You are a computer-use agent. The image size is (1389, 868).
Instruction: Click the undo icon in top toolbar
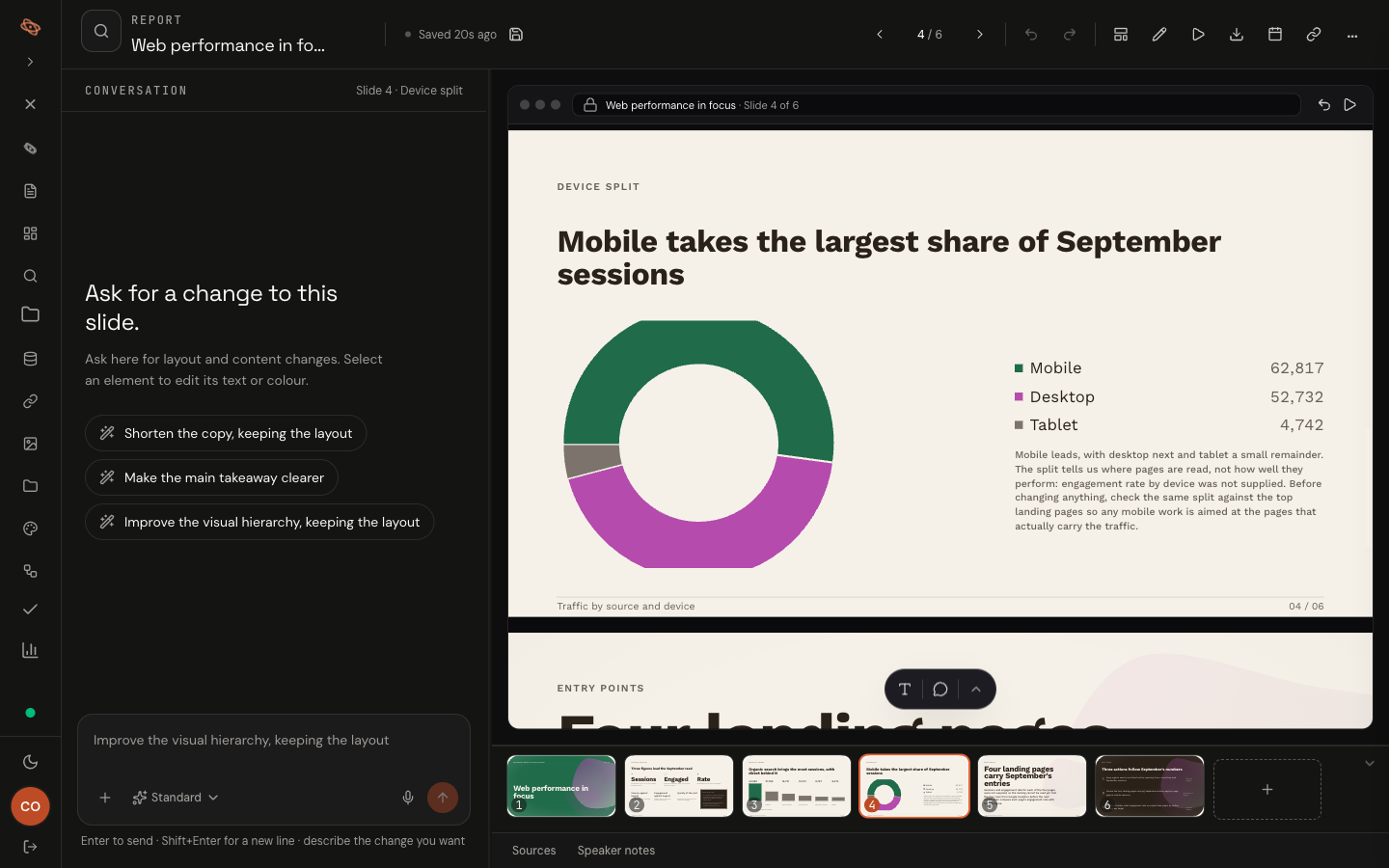tap(1031, 35)
